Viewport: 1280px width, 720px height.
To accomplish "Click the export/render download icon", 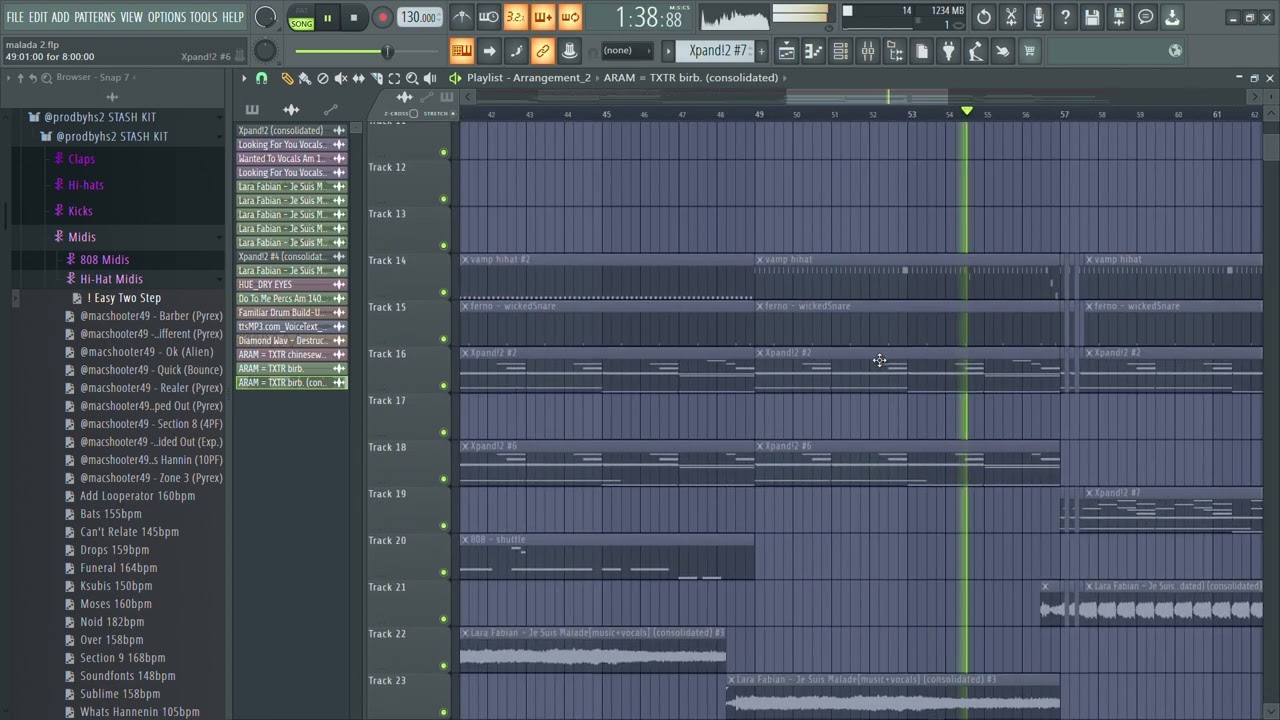I will pos(1172,17).
